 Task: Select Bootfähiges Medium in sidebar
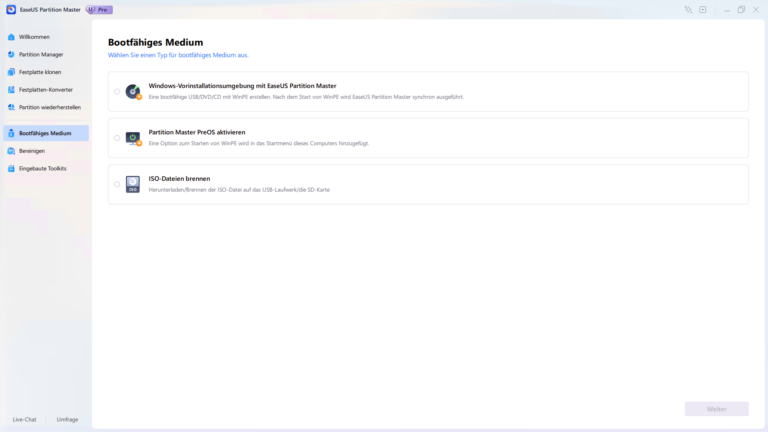(x=46, y=133)
